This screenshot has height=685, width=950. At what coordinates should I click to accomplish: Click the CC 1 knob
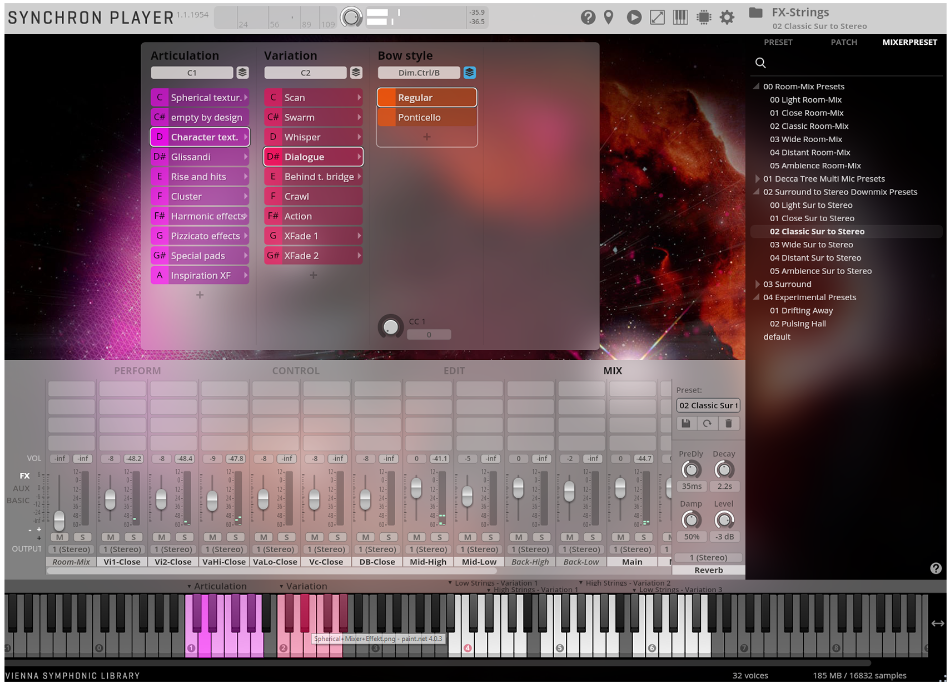[x=391, y=327]
